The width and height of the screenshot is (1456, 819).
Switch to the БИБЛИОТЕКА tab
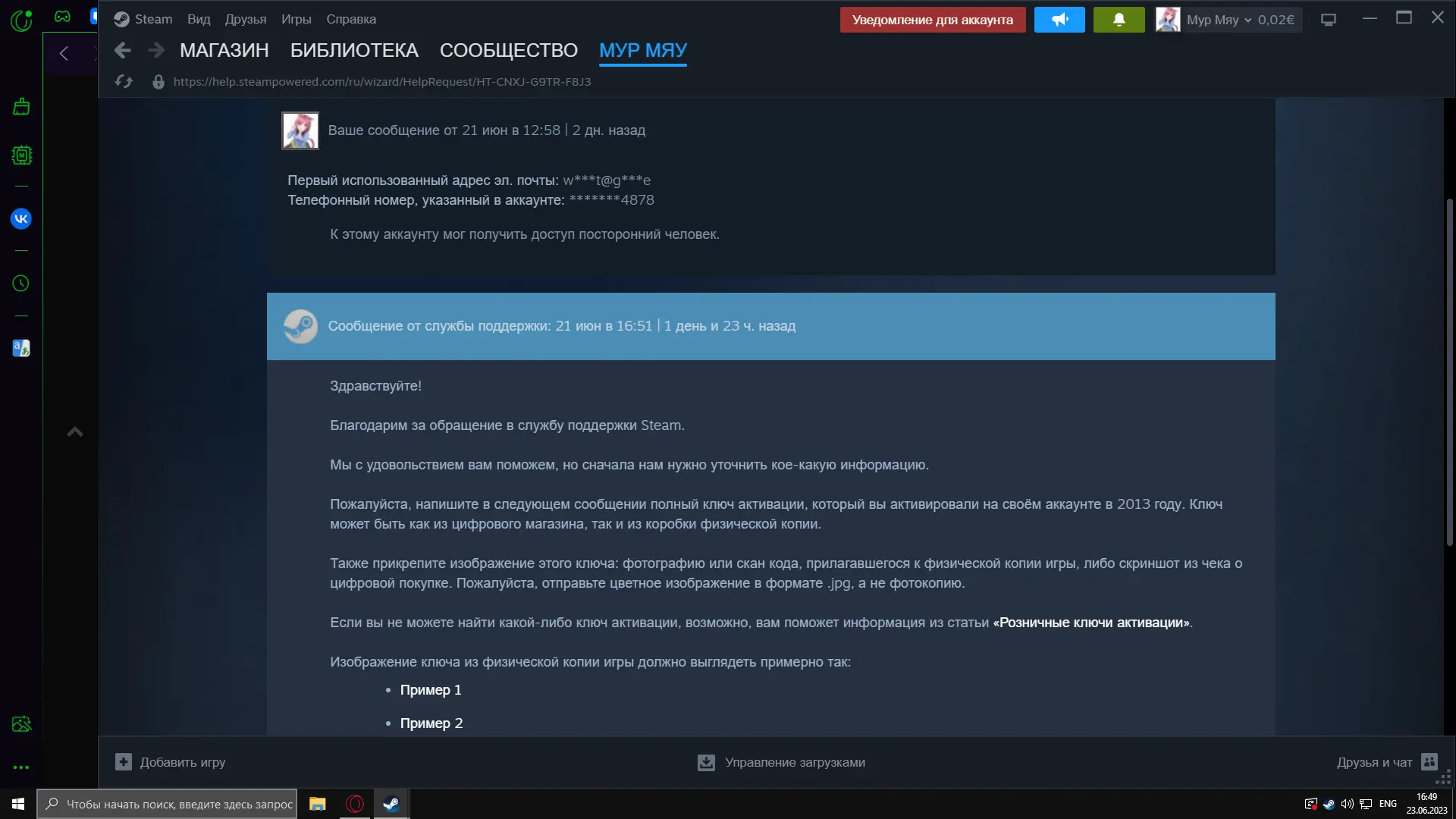354,50
